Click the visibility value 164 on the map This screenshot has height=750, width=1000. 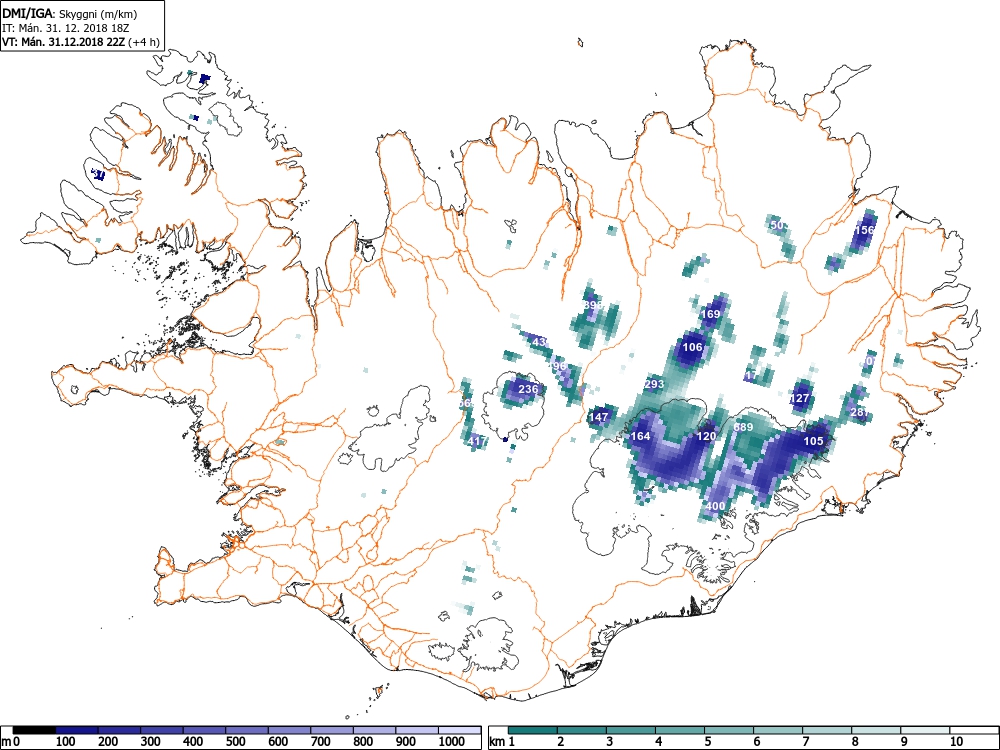(640, 436)
